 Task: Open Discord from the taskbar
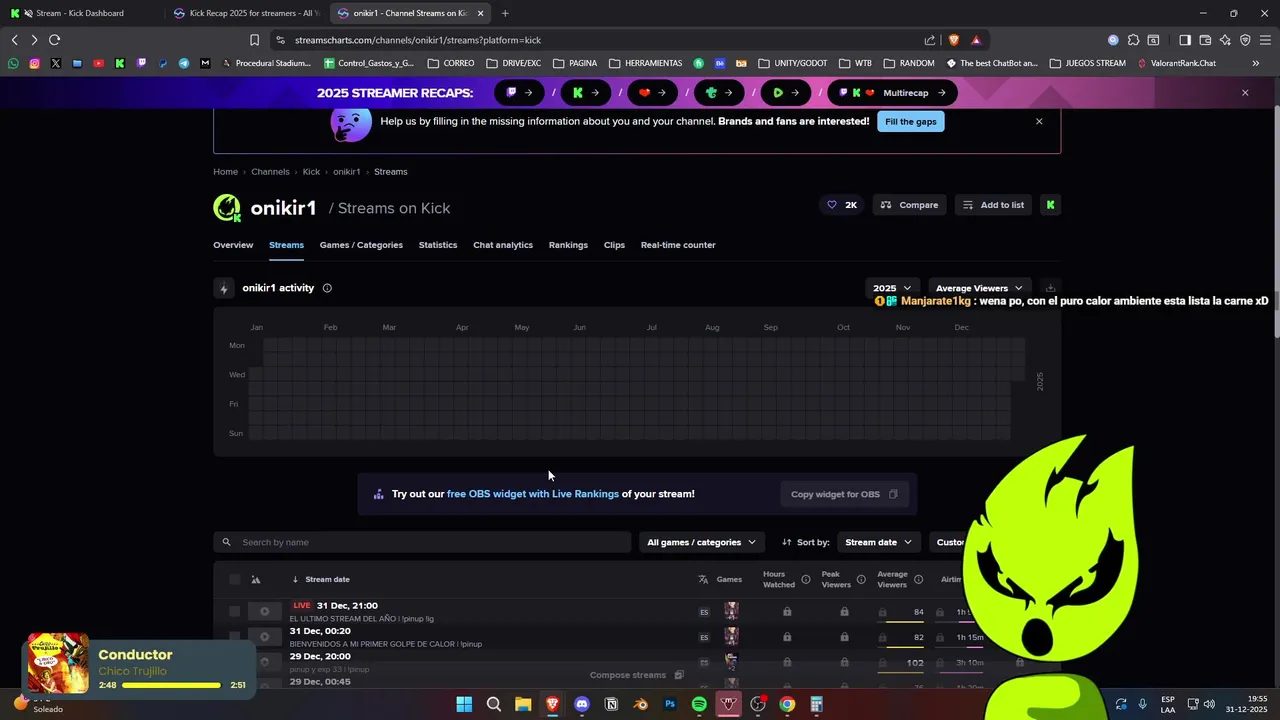point(582,704)
